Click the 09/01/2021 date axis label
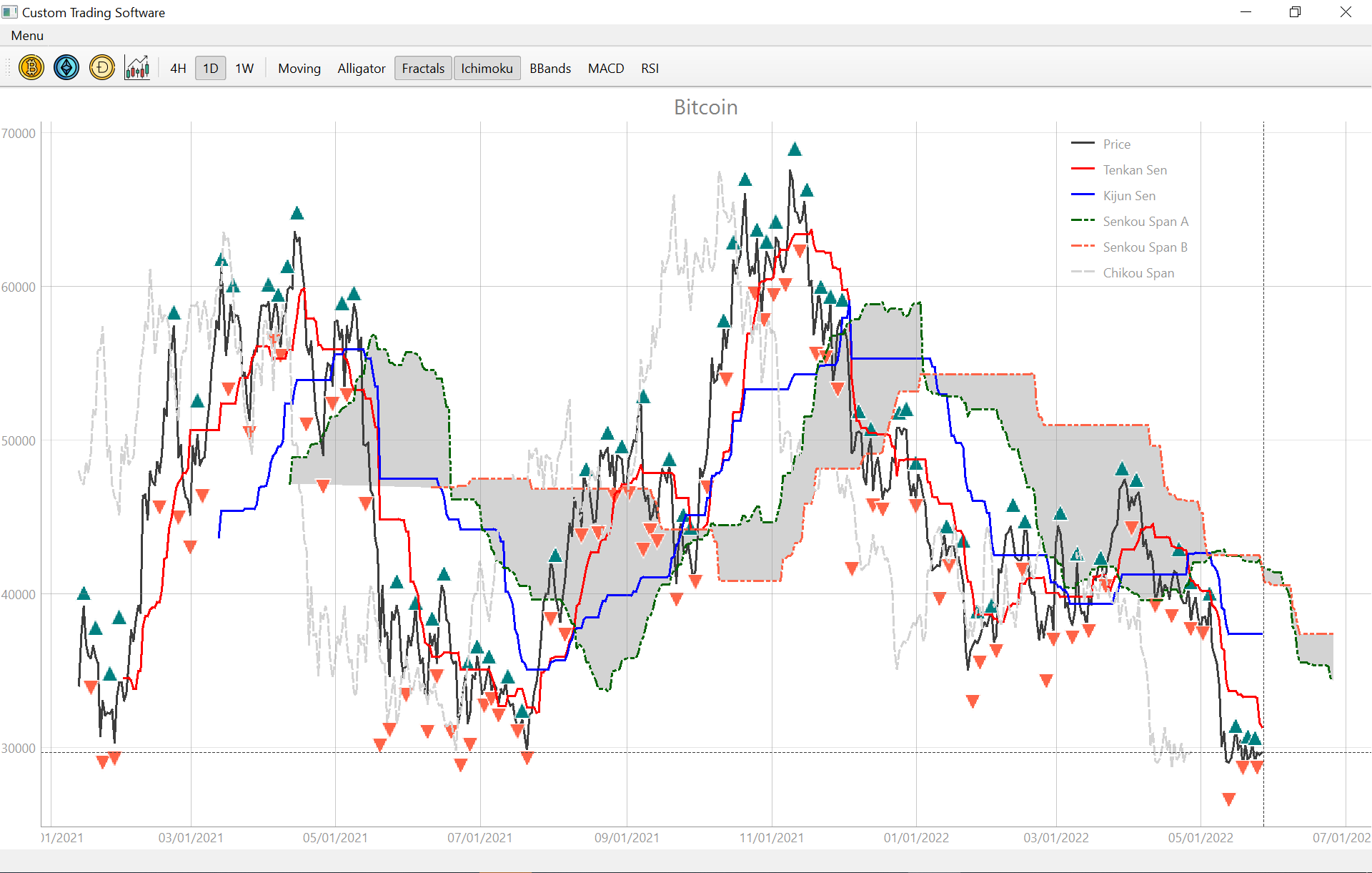The height and width of the screenshot is (873, 1372). [627, 838]
